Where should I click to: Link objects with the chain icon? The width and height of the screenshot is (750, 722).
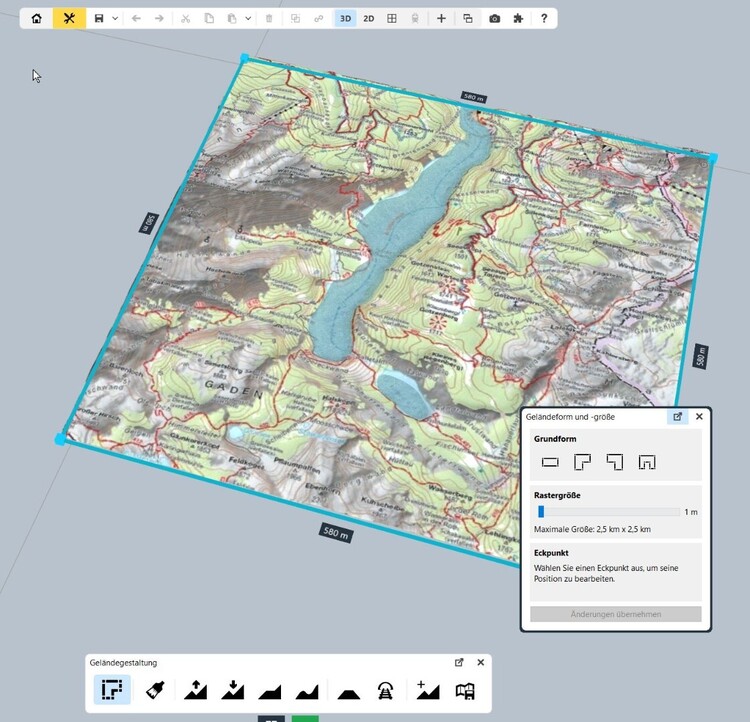319,19
